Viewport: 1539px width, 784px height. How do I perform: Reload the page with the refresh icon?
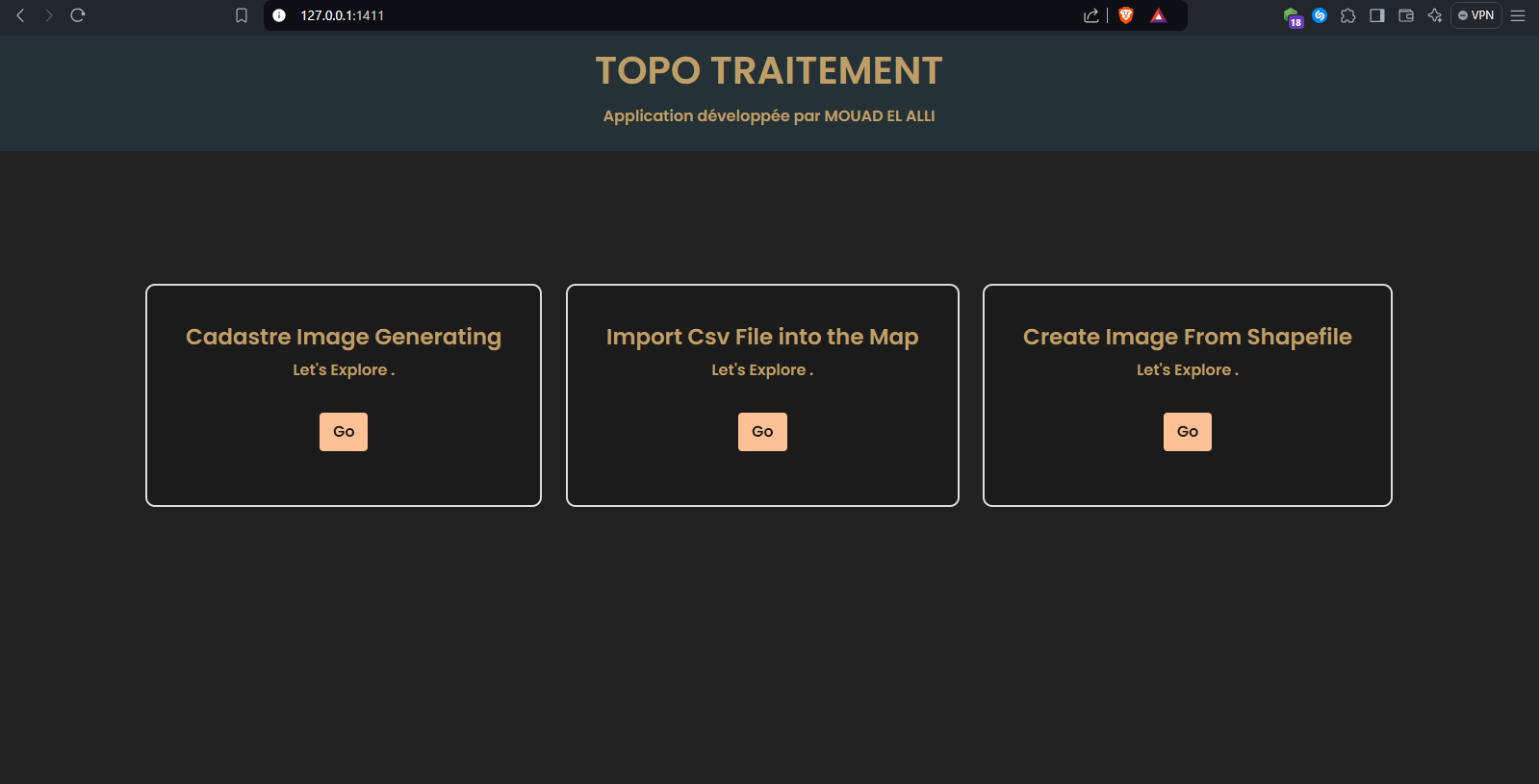coord(78,15)
